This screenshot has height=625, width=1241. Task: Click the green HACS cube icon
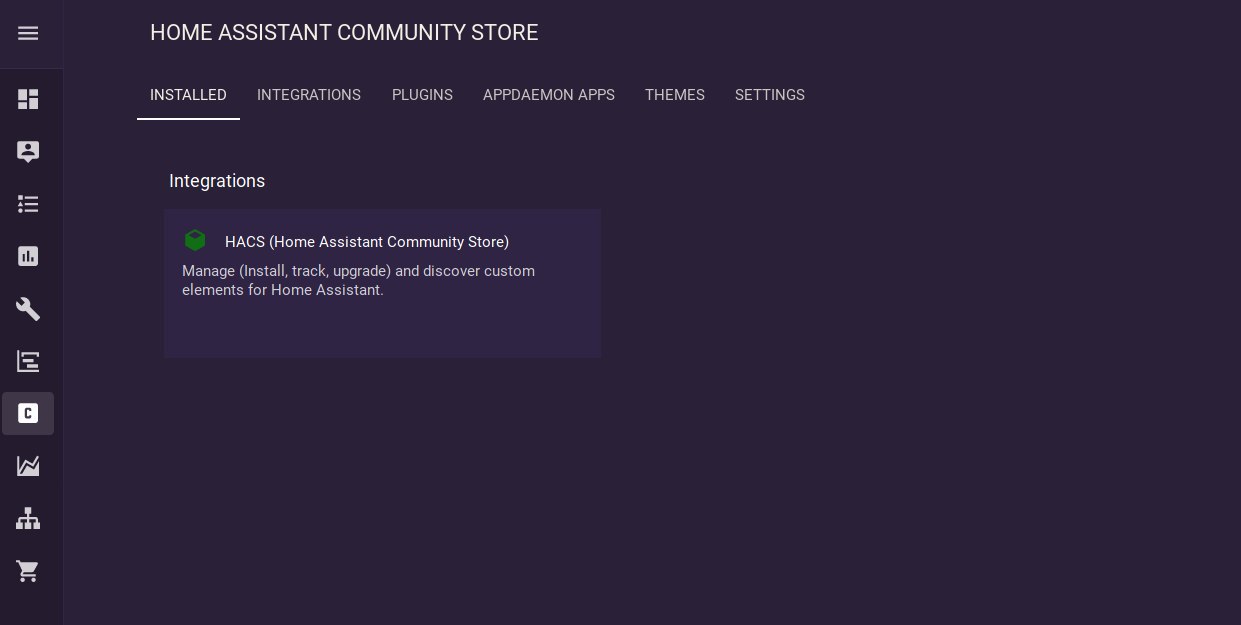pos(195,240)
